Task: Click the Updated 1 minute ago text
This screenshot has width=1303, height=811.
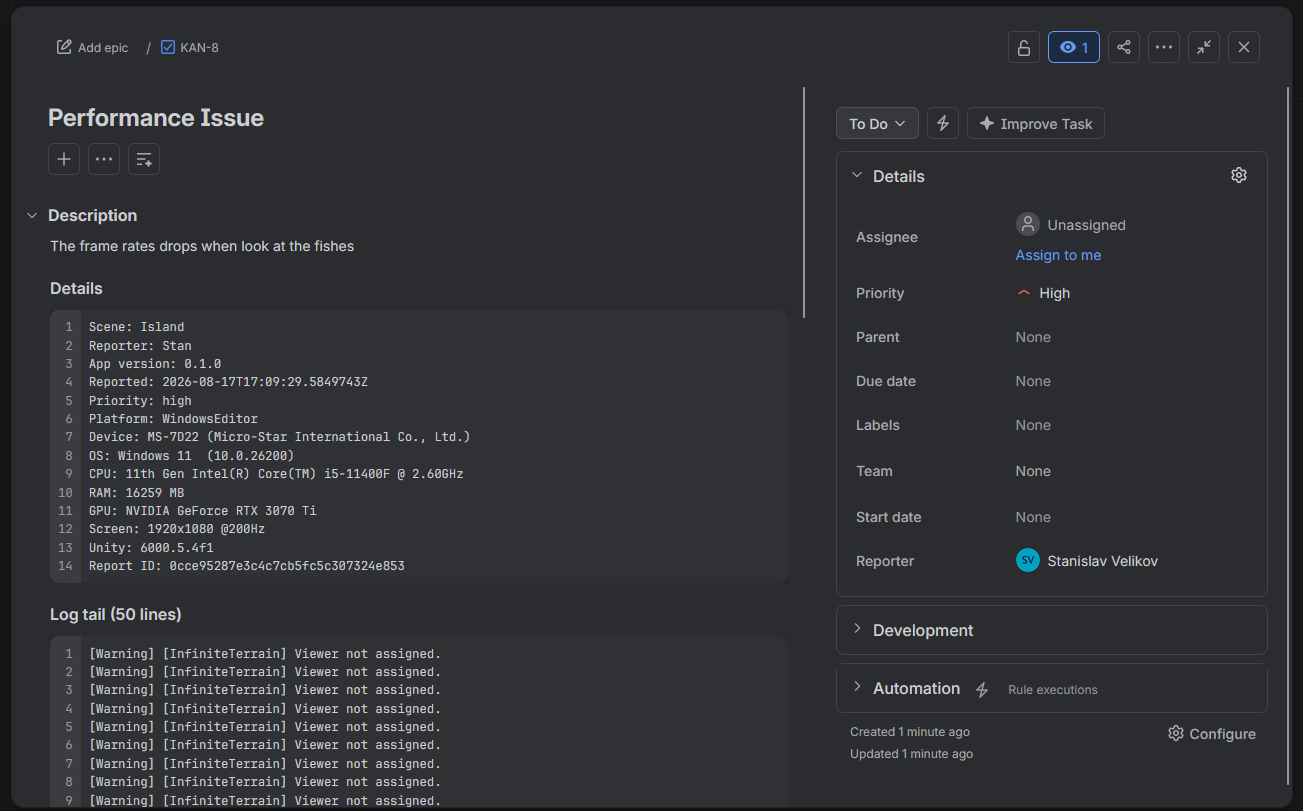Action: click(911, 754)
